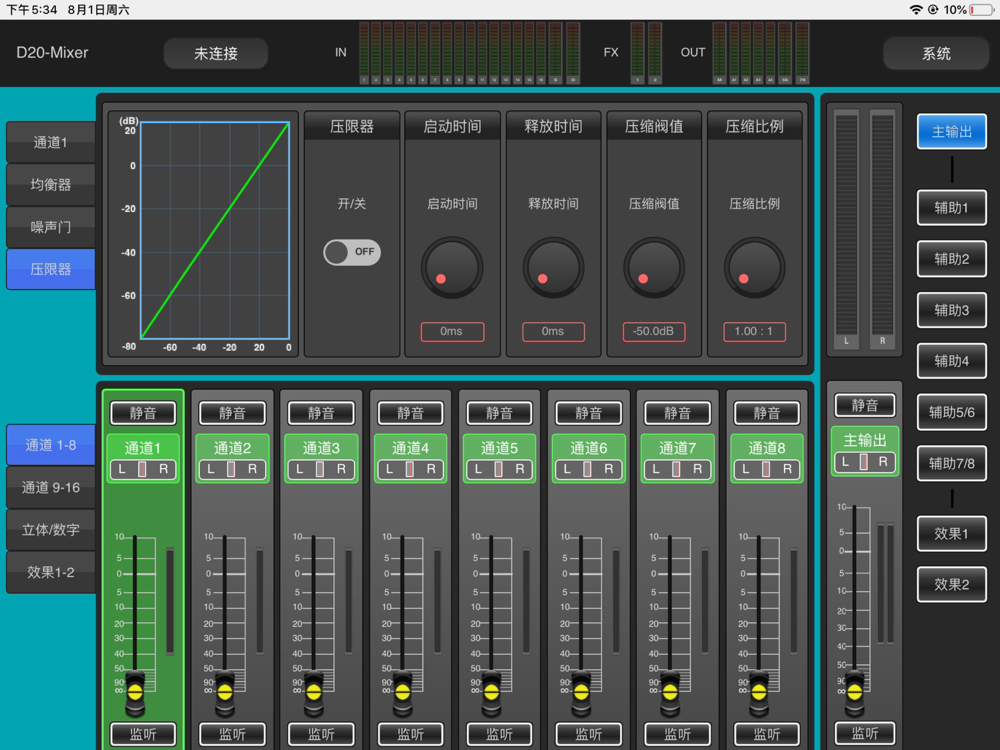
Task: Click the 1.00 : 1 ratio value field
Action: click(754, 332)
